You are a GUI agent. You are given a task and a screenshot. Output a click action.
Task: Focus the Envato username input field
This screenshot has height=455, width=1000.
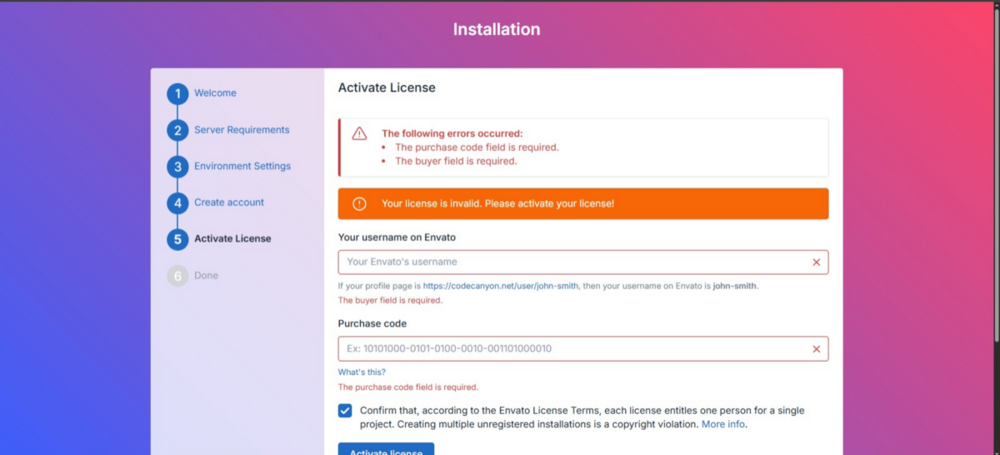point(583,262)
